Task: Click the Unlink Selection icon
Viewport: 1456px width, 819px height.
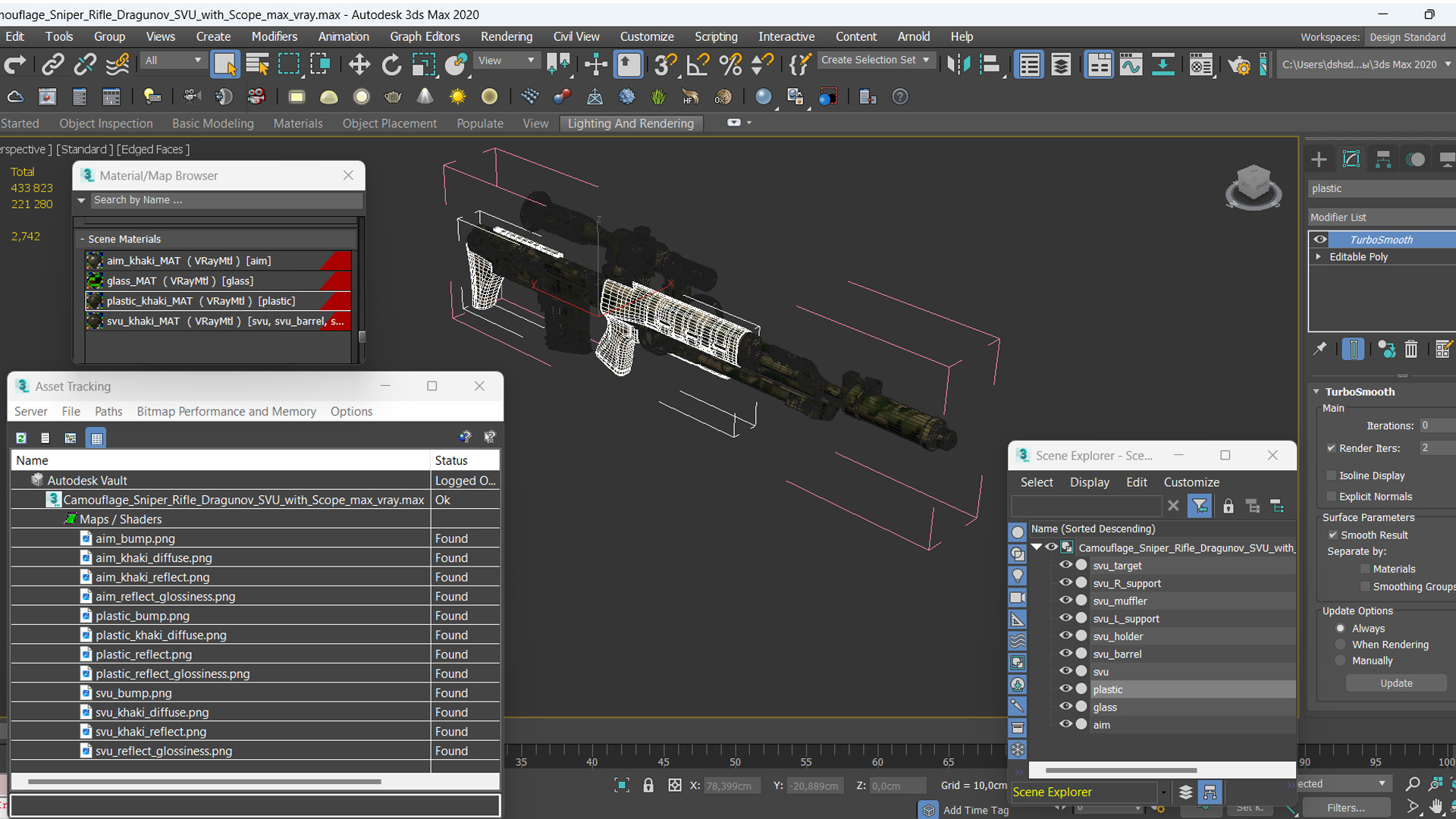Action: [x=84, y=64]
